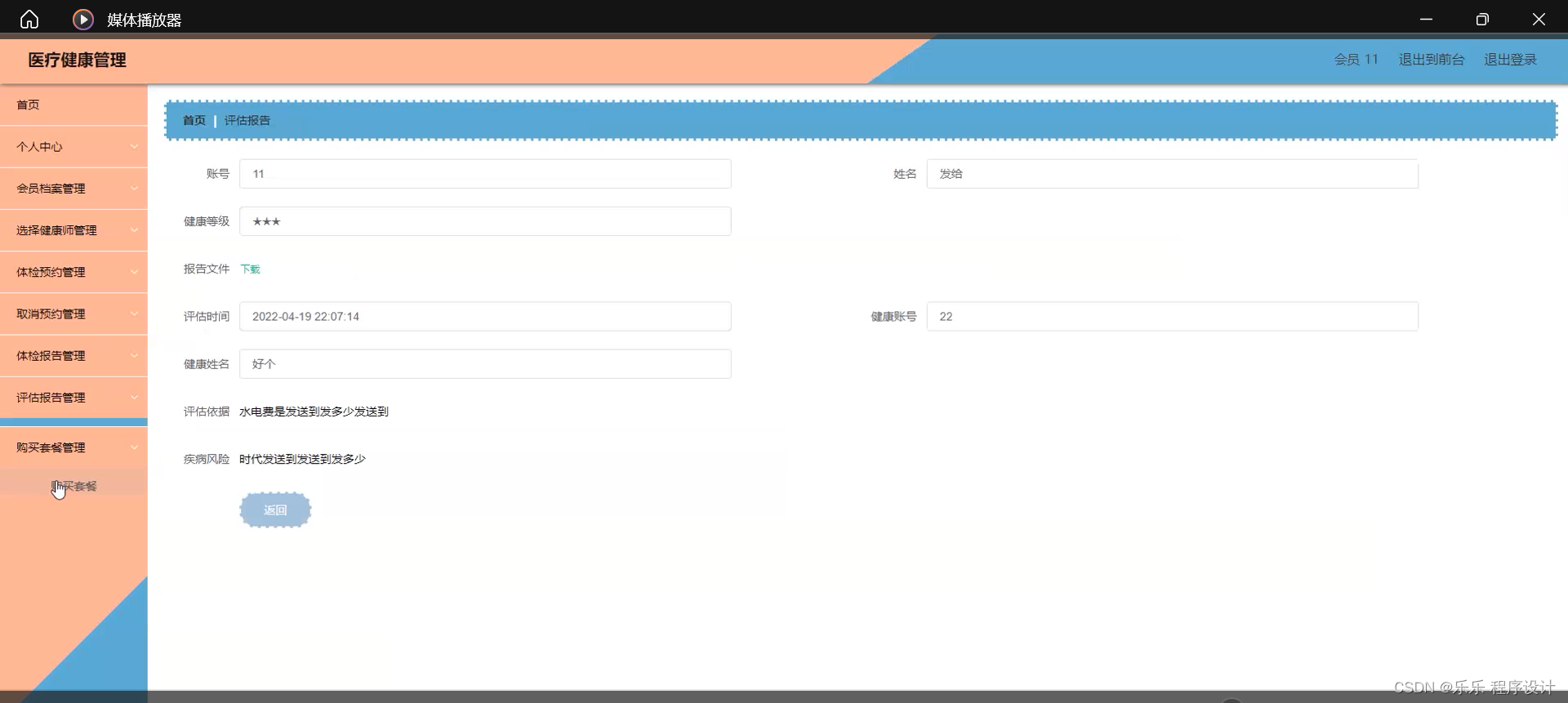The image size is (1568, 703).
Task: Select the 购买套餐 submenu item
Action: (73, 486)
